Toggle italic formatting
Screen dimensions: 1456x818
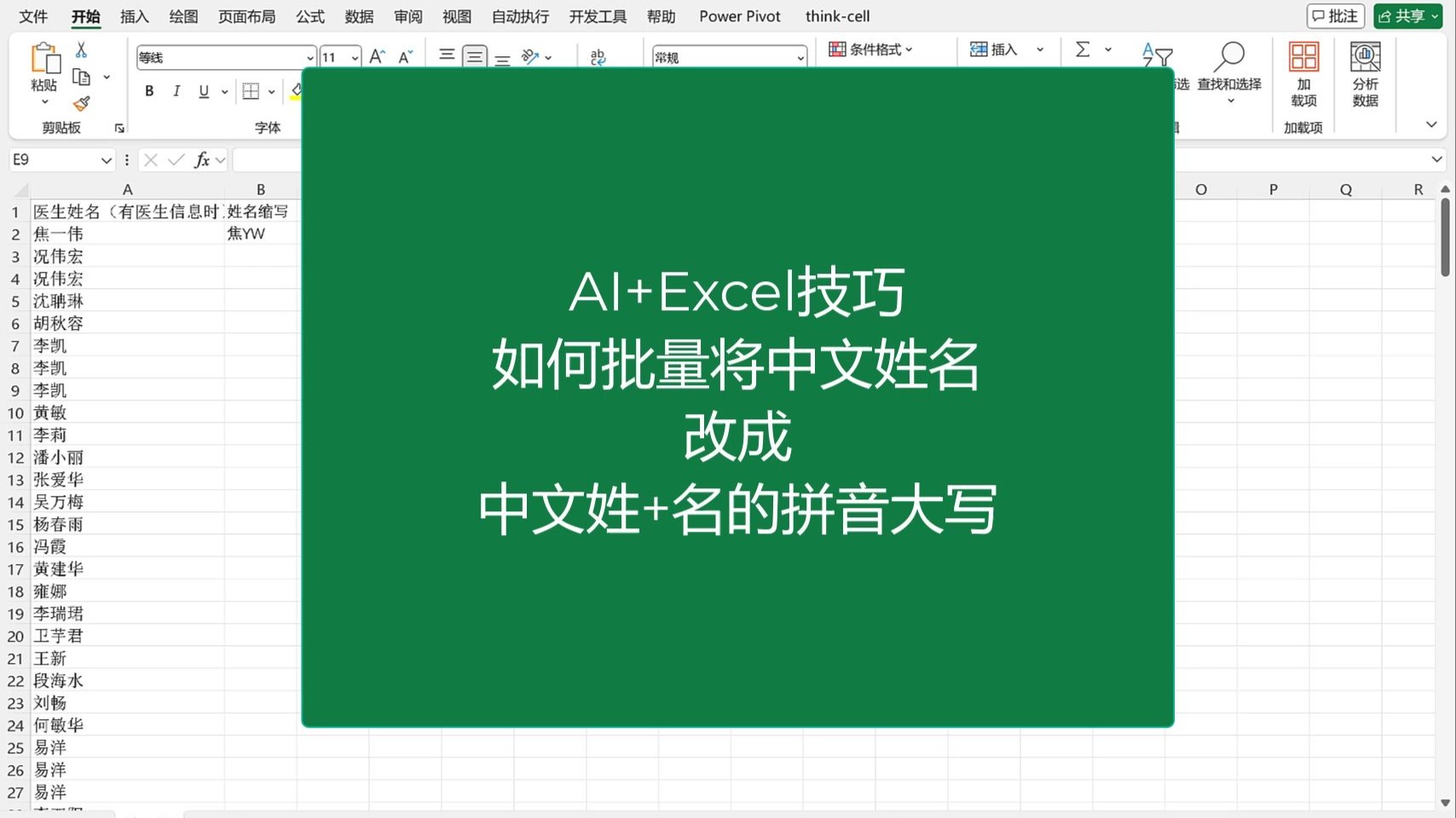coord(176,91)
